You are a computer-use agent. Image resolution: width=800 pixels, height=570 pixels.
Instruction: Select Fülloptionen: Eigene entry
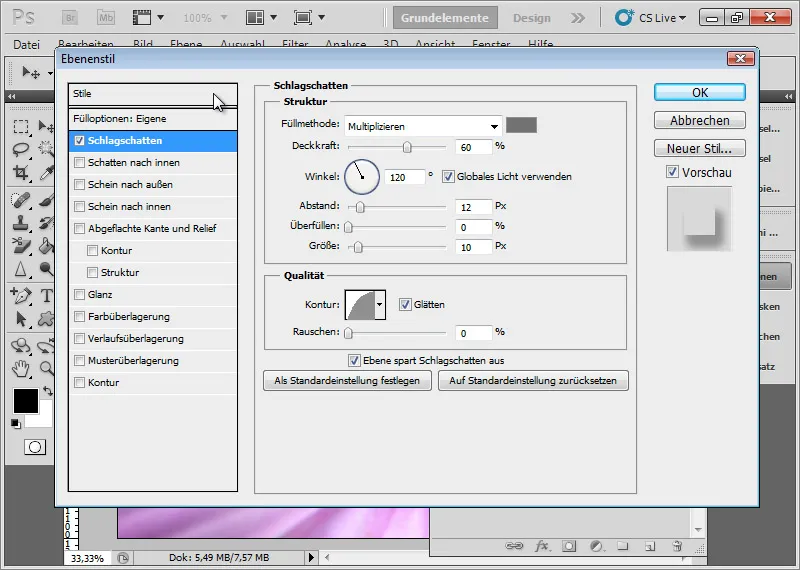pos(153,118)
